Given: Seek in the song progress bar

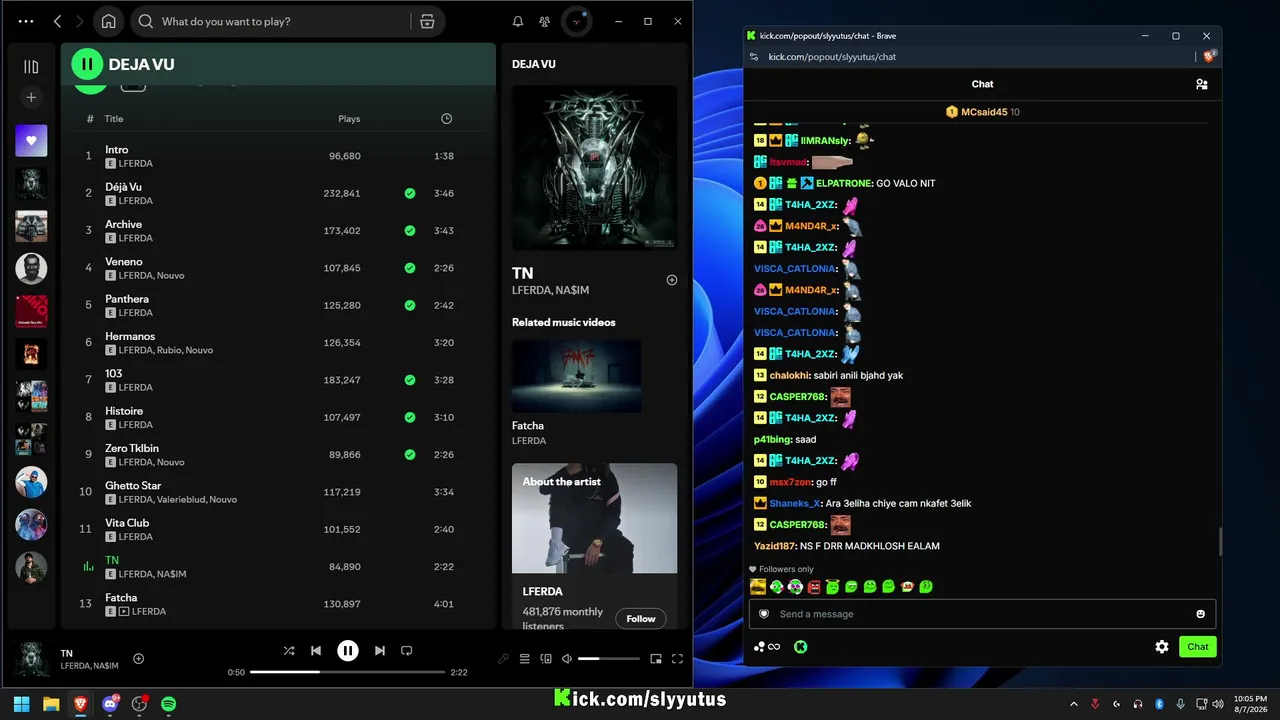Looking at the screenshot, I should [348, 672].
